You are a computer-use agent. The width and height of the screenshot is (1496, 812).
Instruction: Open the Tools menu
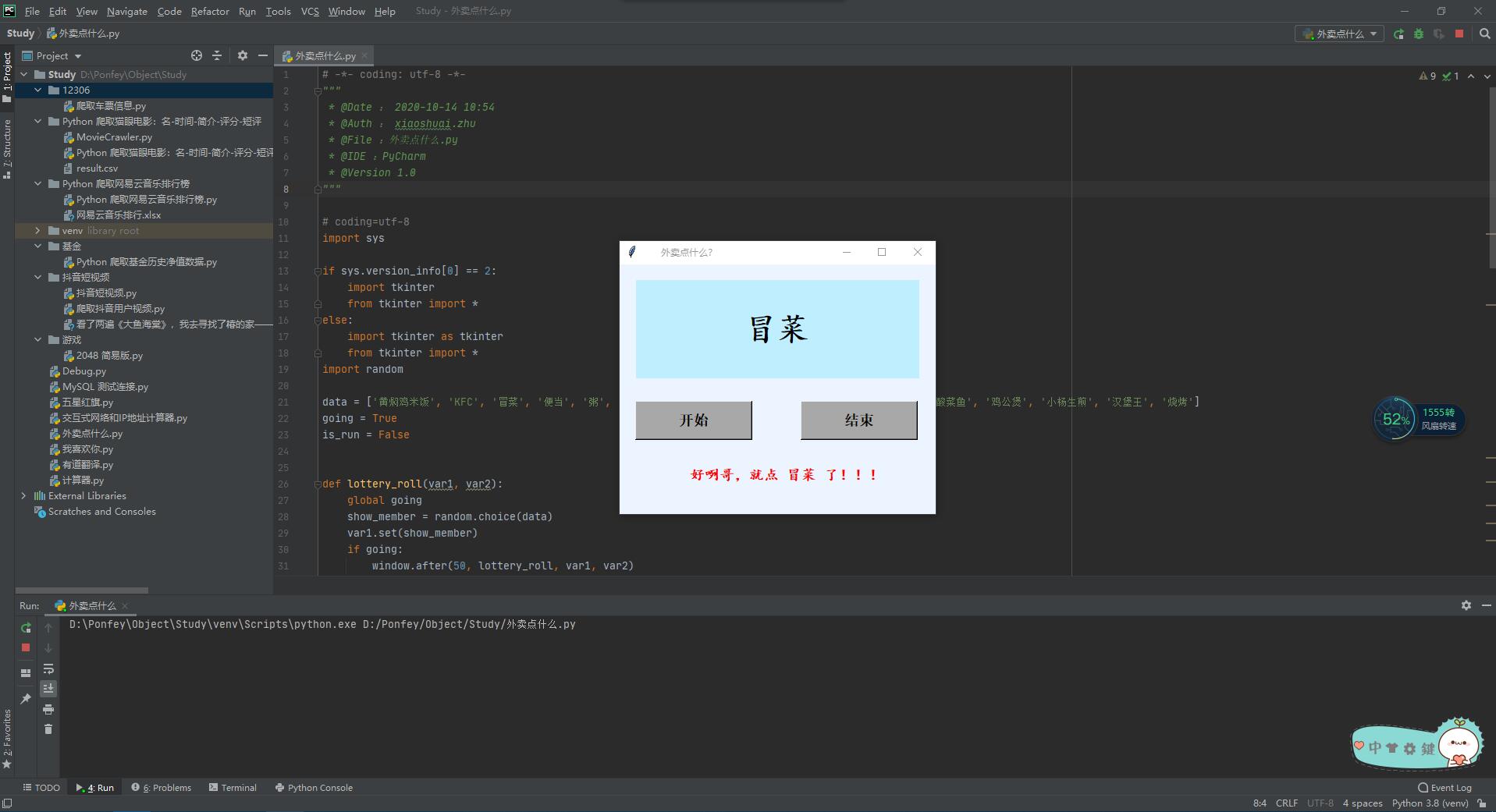[x=278, y=11]
